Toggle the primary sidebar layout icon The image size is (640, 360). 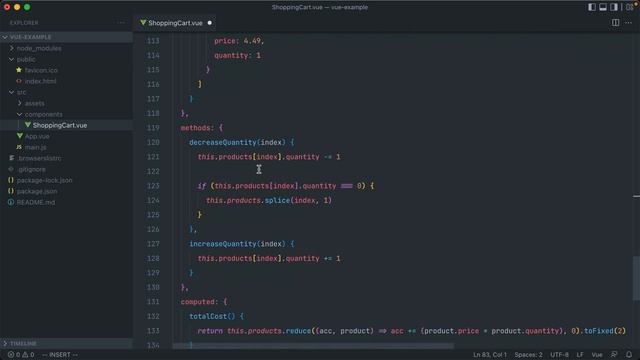pyautogui.click(x=591, y=7)
